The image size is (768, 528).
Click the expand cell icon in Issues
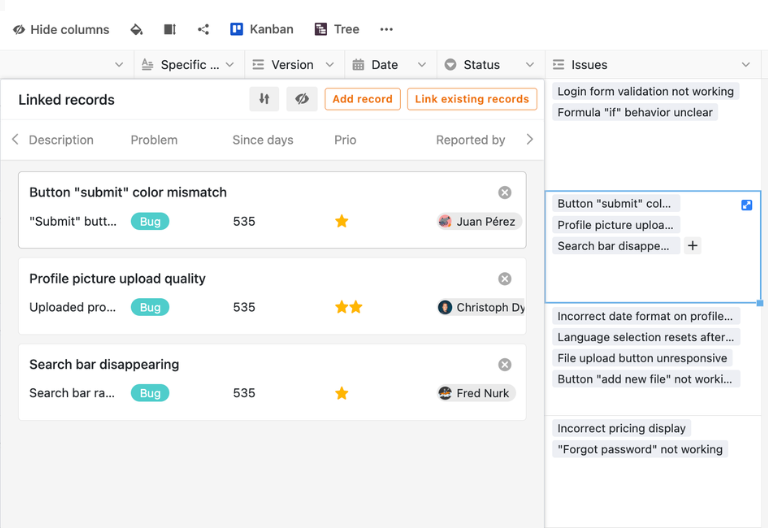click(x=746, y=205)
